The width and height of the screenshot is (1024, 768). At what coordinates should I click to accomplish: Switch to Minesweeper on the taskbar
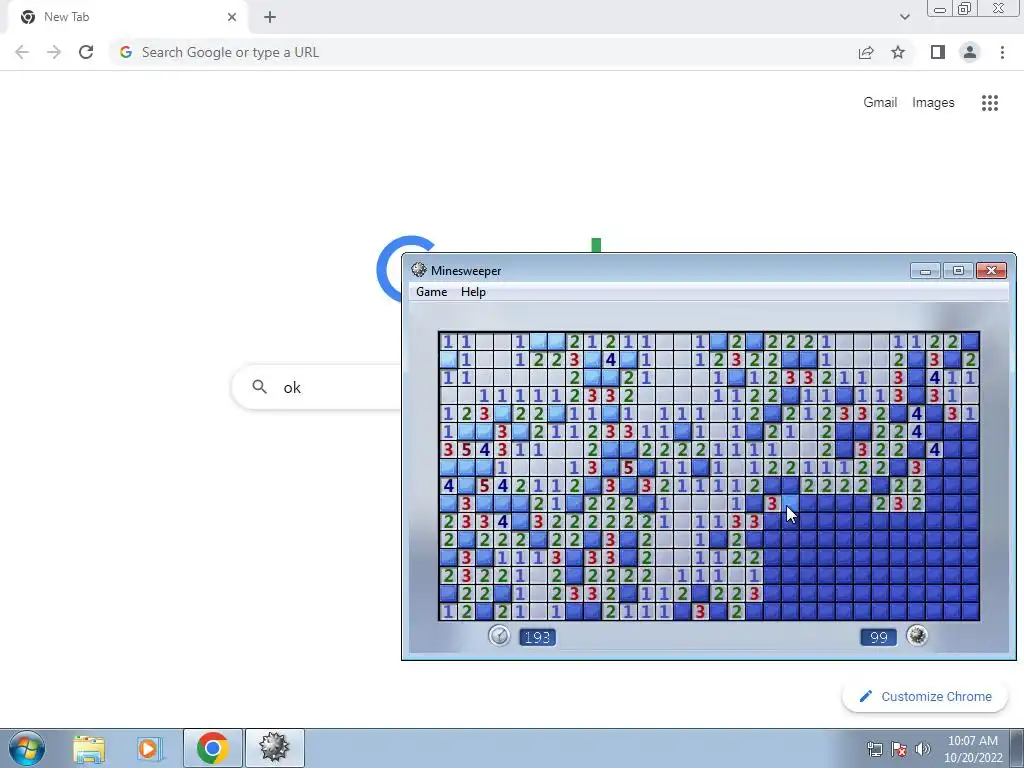274,748
